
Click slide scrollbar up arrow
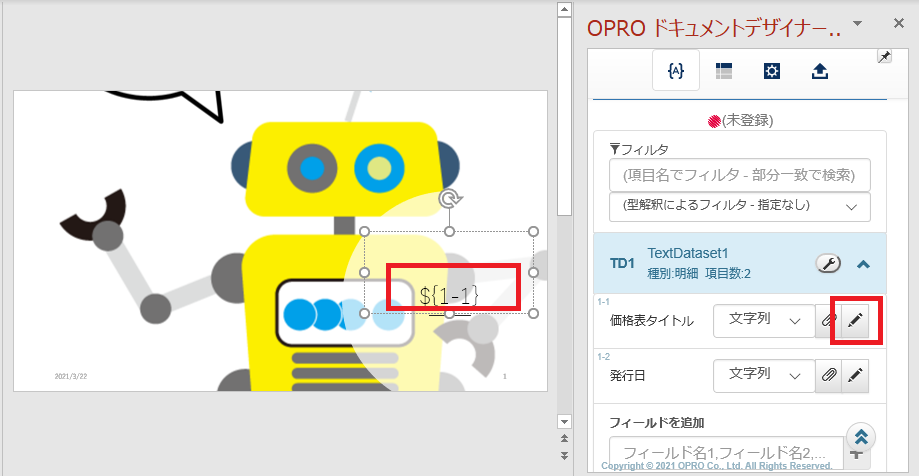564,9
